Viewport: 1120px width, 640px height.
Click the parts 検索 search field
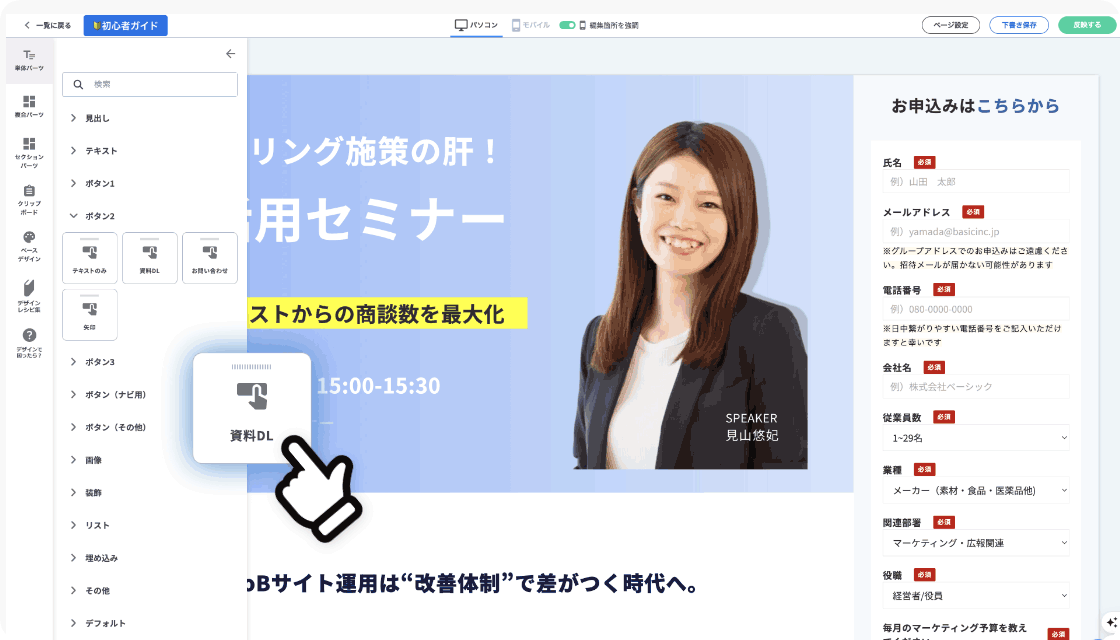[x=150, y=84]
